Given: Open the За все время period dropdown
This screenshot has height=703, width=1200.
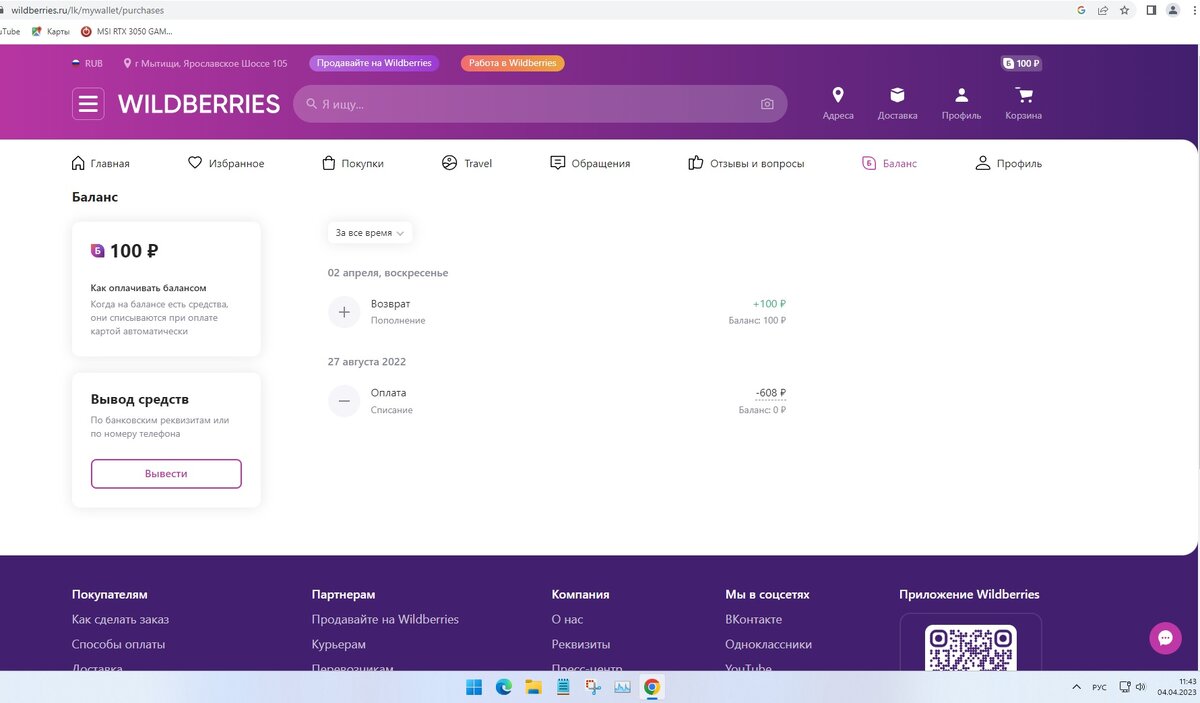Looking at the screenshot, I should (370, 233).
